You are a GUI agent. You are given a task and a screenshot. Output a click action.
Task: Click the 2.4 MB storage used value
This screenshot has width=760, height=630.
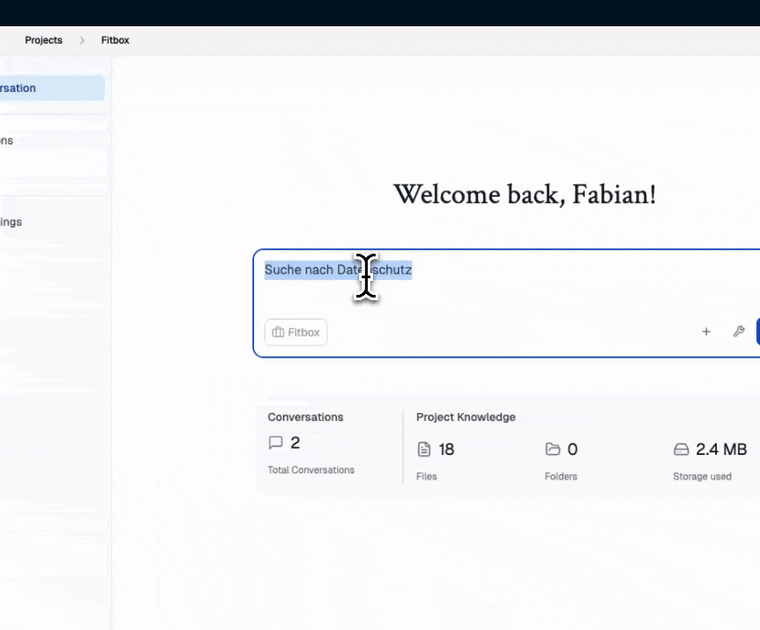[x=721, y=450]
